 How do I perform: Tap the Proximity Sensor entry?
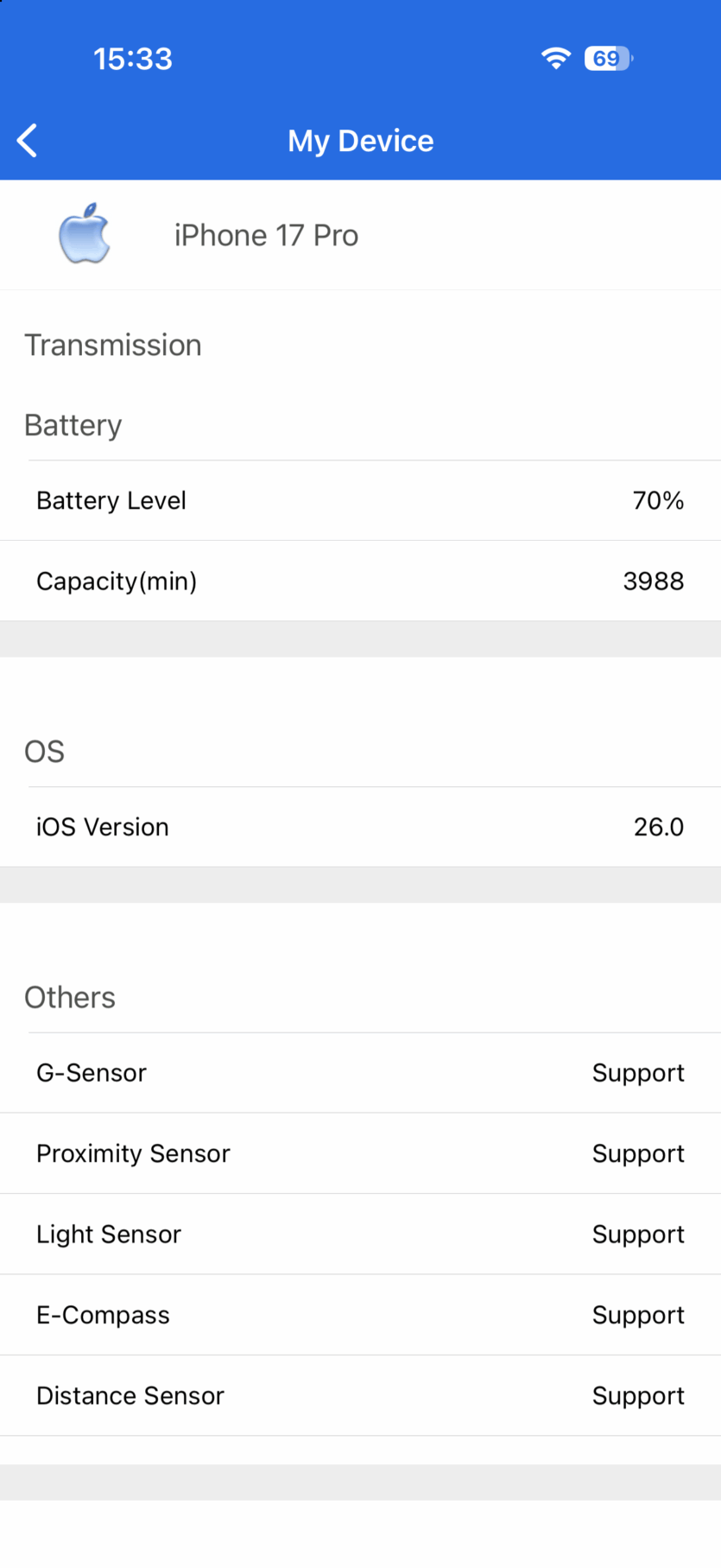(134, 1153)
